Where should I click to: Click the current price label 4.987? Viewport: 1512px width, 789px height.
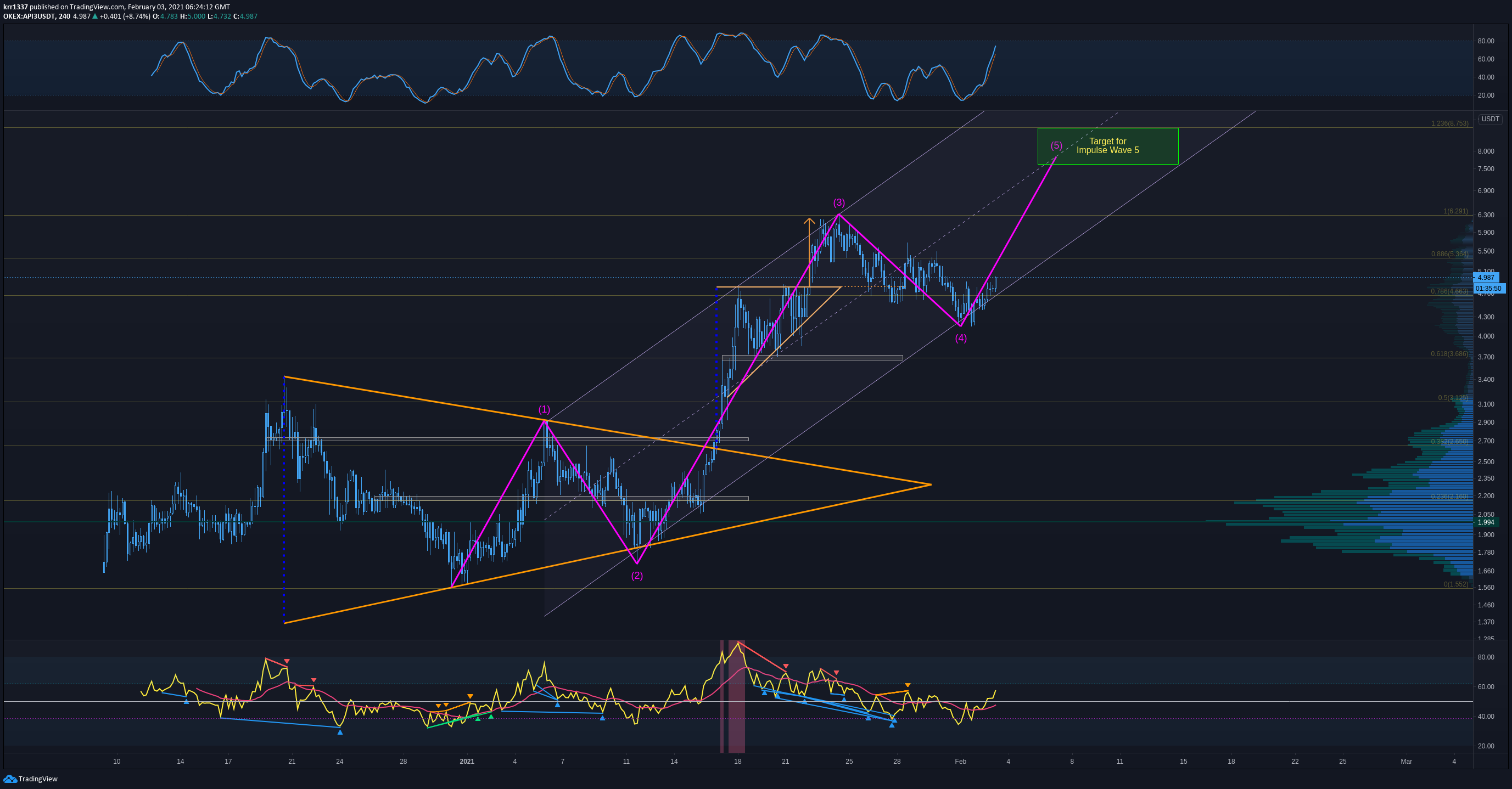pos(1486,278)
